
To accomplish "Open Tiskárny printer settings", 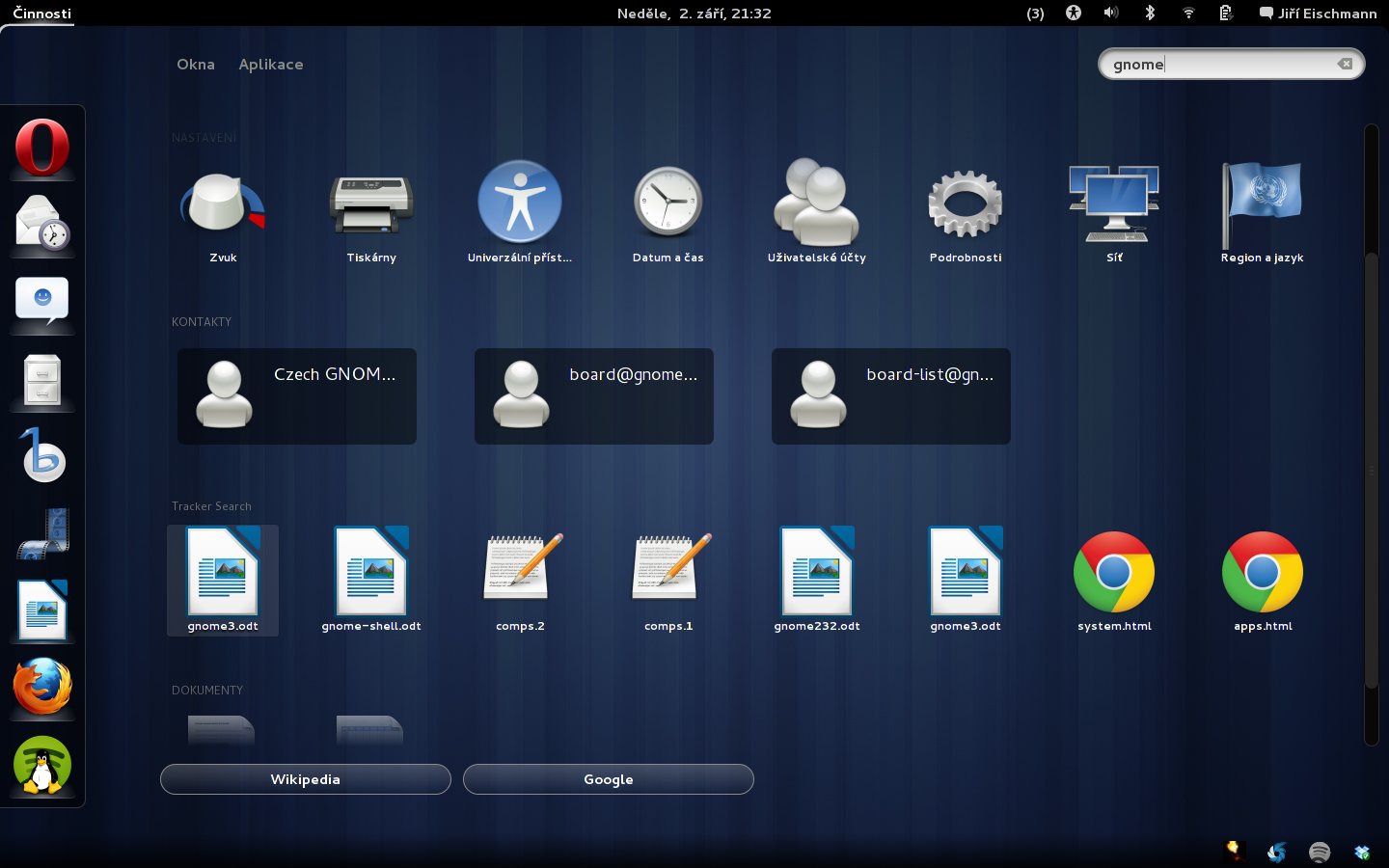I will pyautogui.click(x=371, y=214).
